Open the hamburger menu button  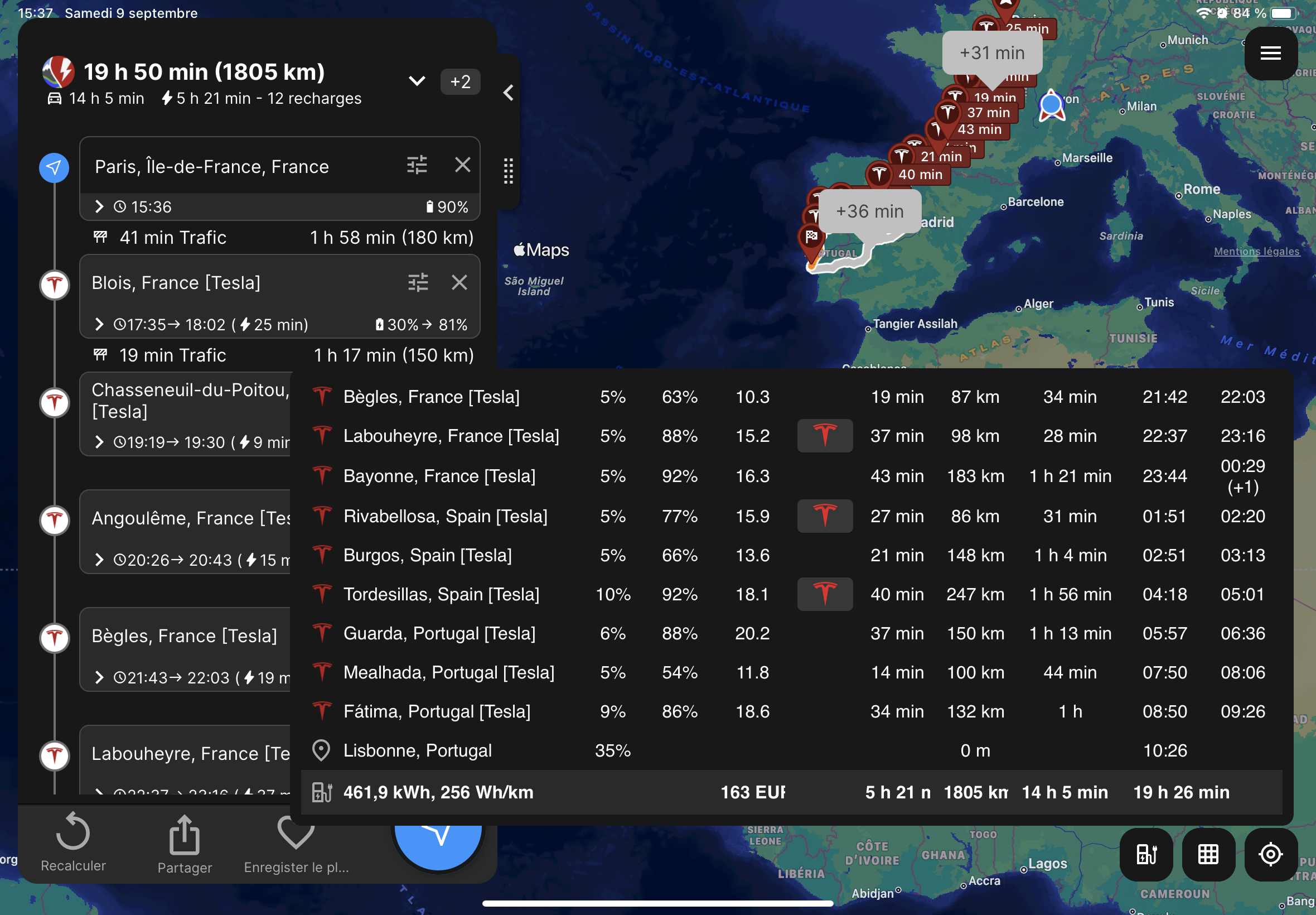(x=1270, y=54)
